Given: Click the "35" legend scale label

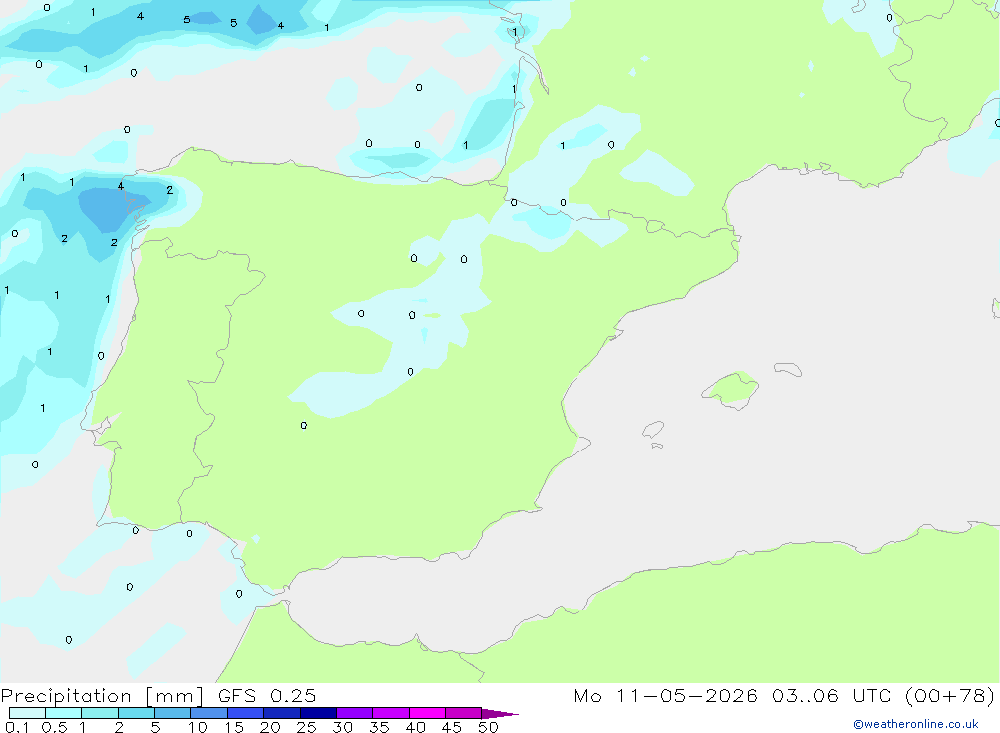Looking at the screenshot, I should [379, 727].
